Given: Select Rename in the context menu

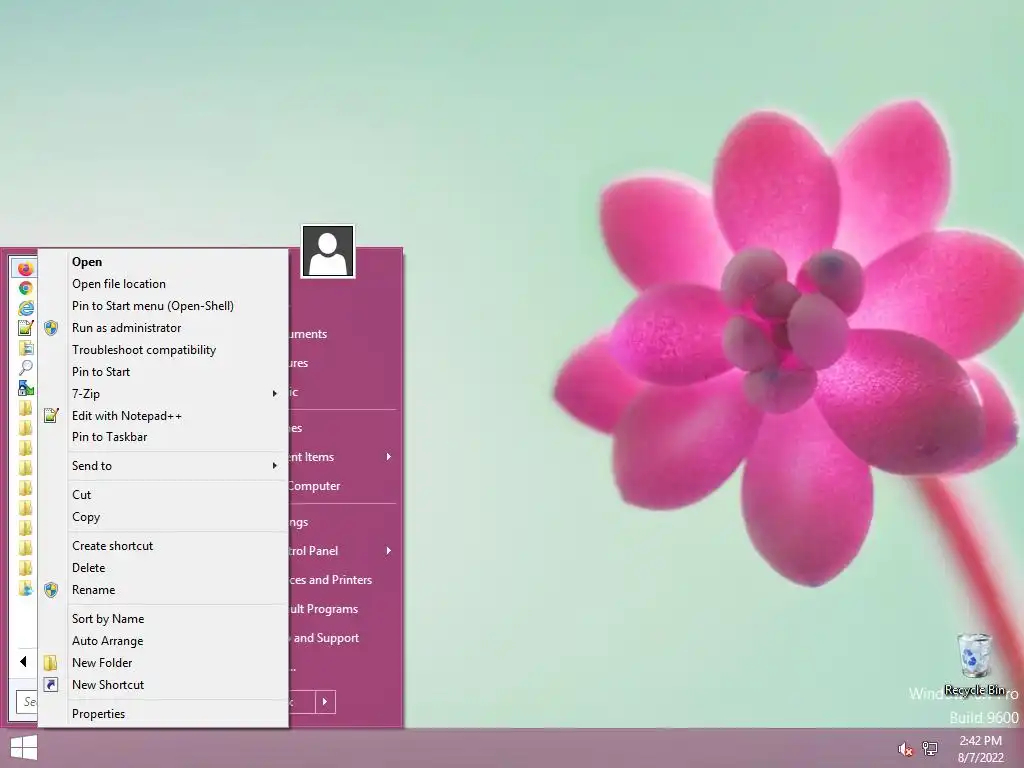Looking at the screenshot, I should pos(163,590).
